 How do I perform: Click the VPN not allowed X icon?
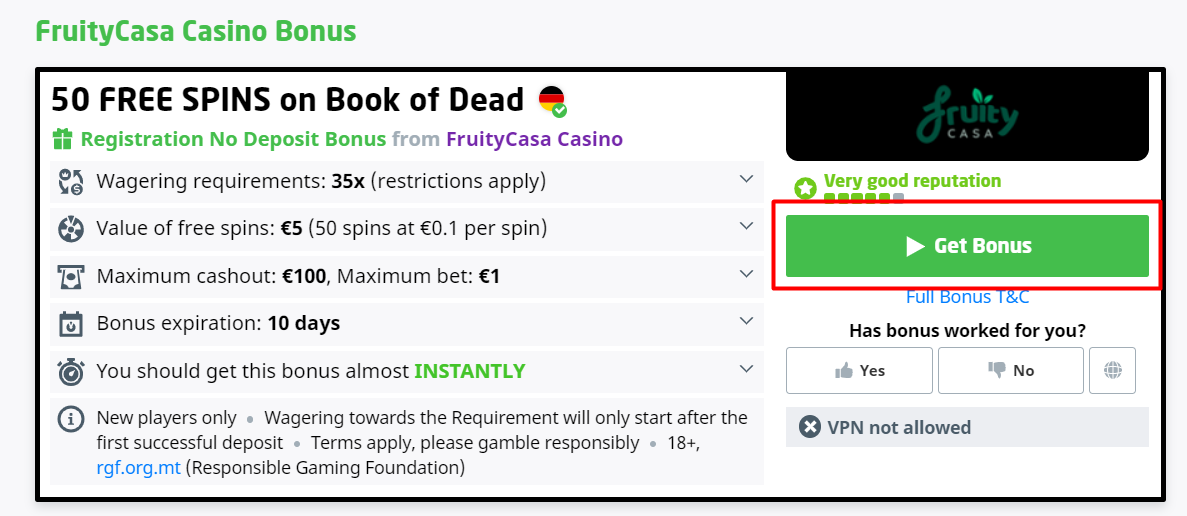click(x=810, y=427)
